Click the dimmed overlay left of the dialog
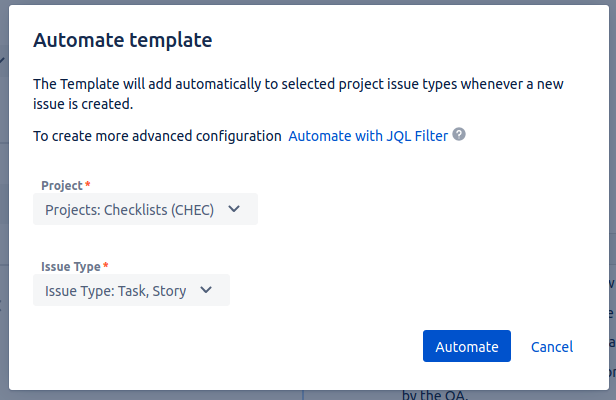 4,200
